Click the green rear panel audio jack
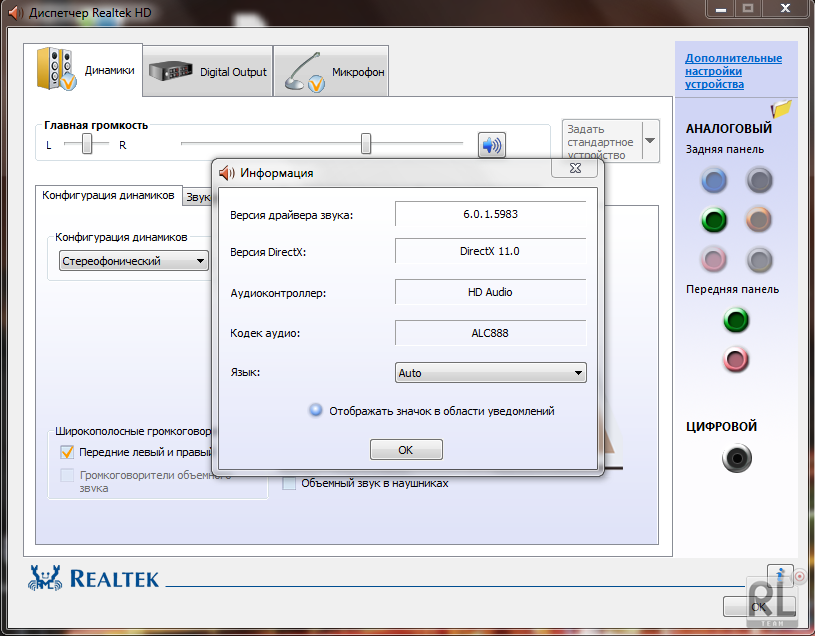 (713, 221)
